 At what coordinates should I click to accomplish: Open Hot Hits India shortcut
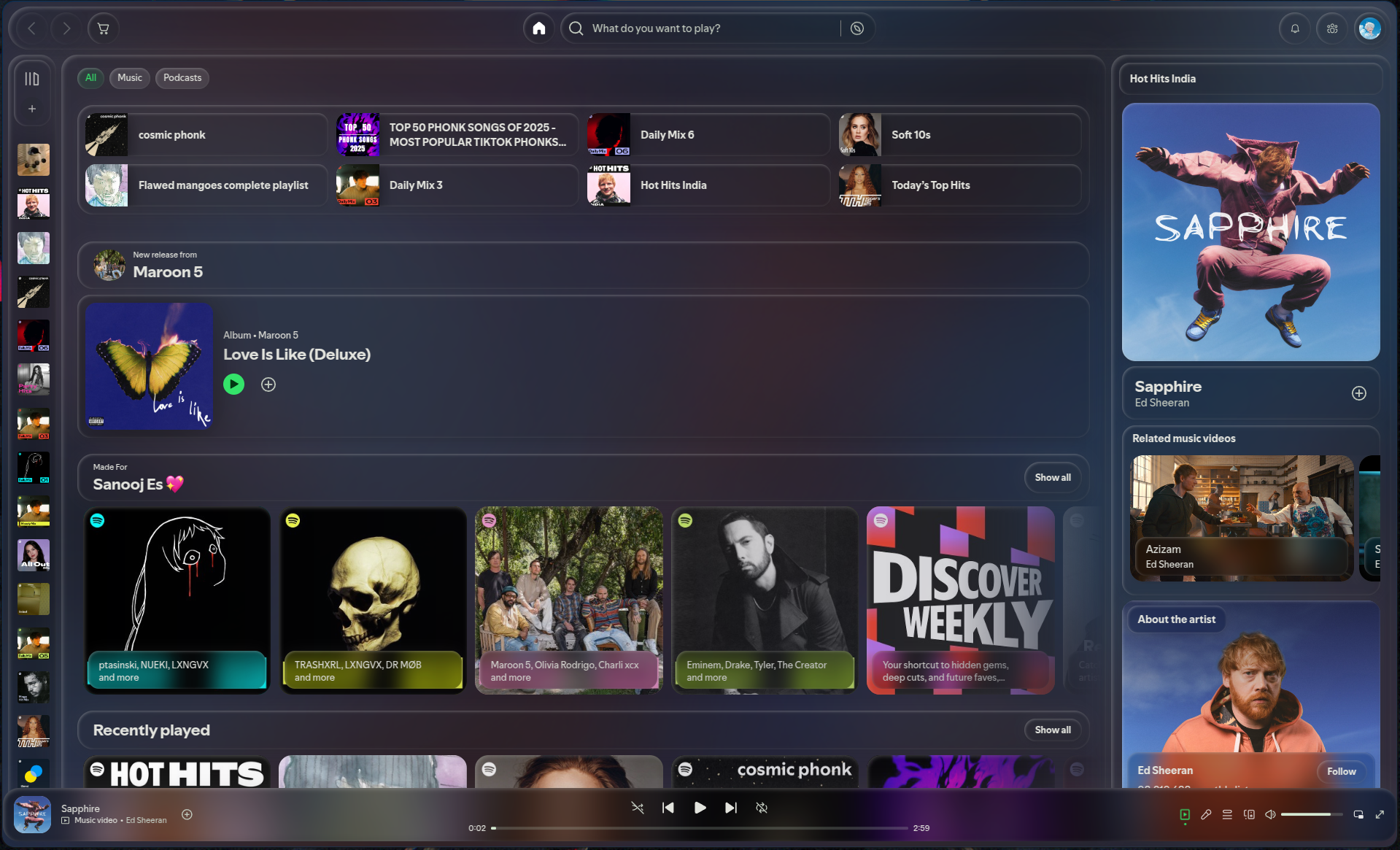click(x=708, y=185)
